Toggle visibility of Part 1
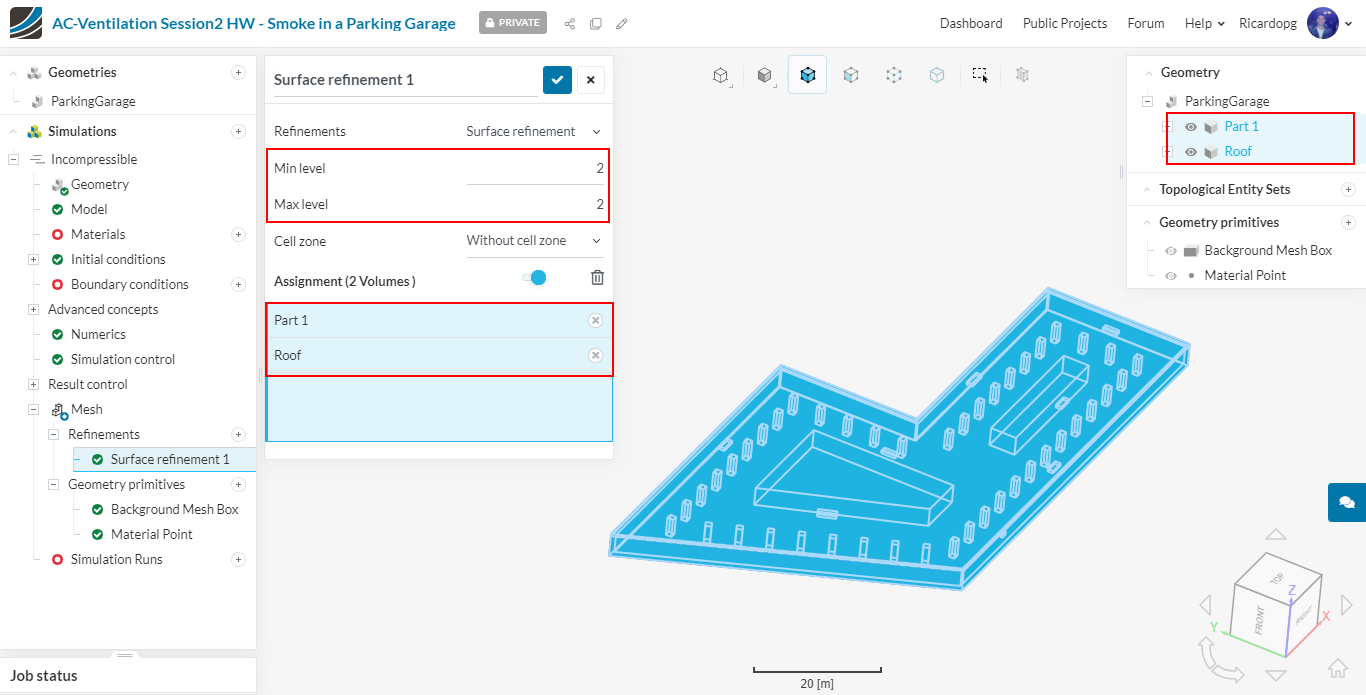The height and width of the screenshot is (695, 1366). coord(1190,127)
